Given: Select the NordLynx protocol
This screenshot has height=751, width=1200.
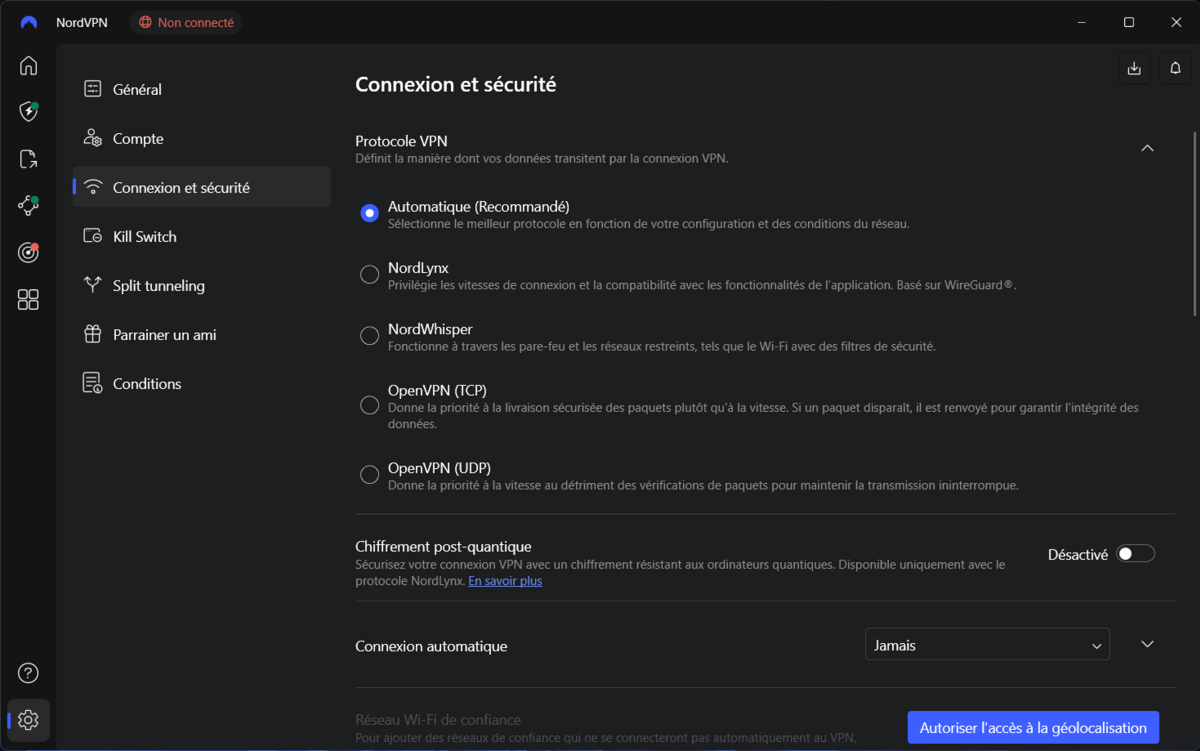Looking at the screenshot, I should pyautogui.click(x=369, y=274).
